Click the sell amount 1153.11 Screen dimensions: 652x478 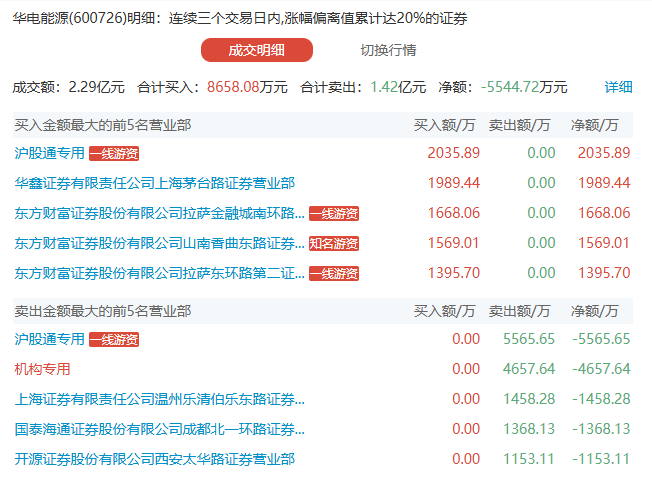tap(529, 459)
